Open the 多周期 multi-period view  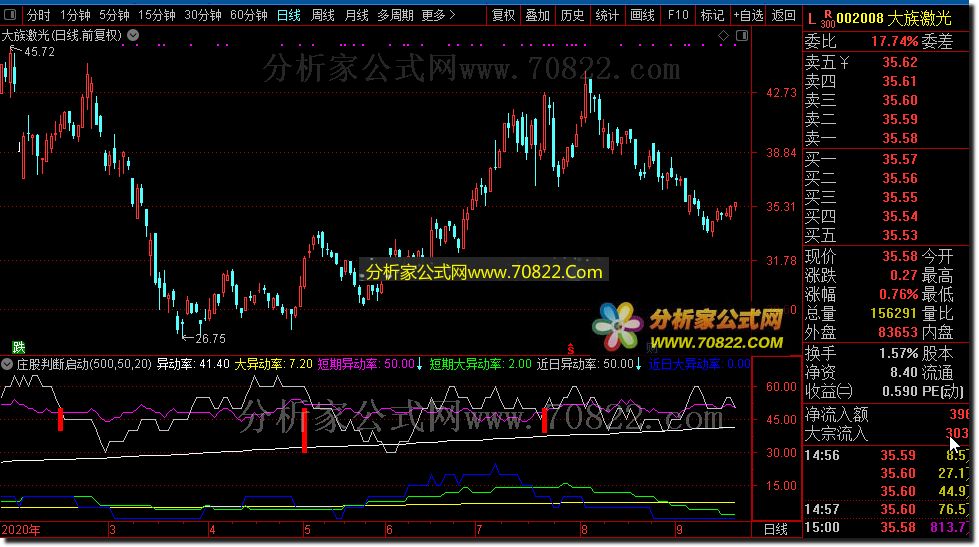click(395, 14)
